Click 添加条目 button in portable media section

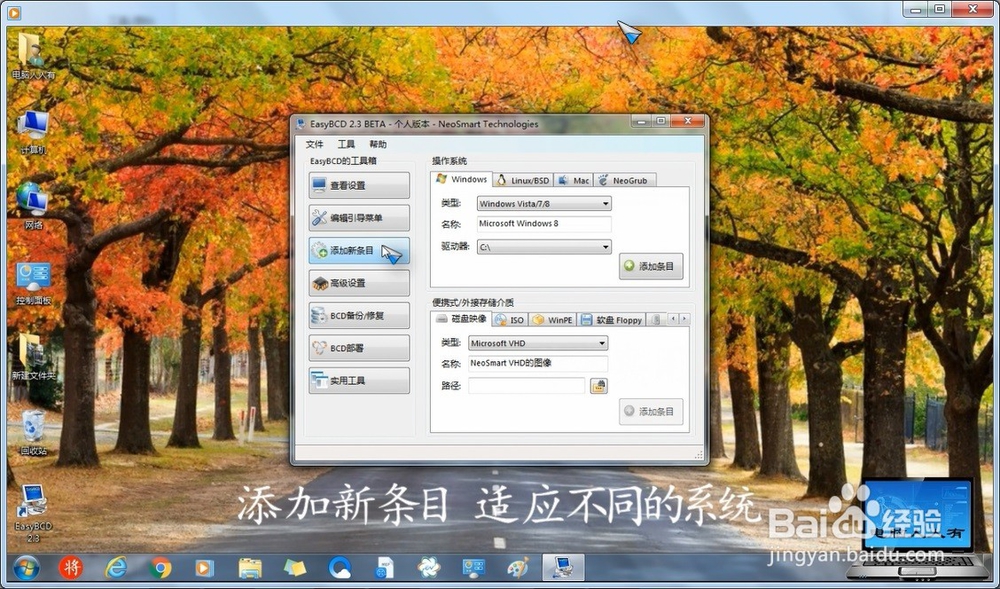click(651, 412)
